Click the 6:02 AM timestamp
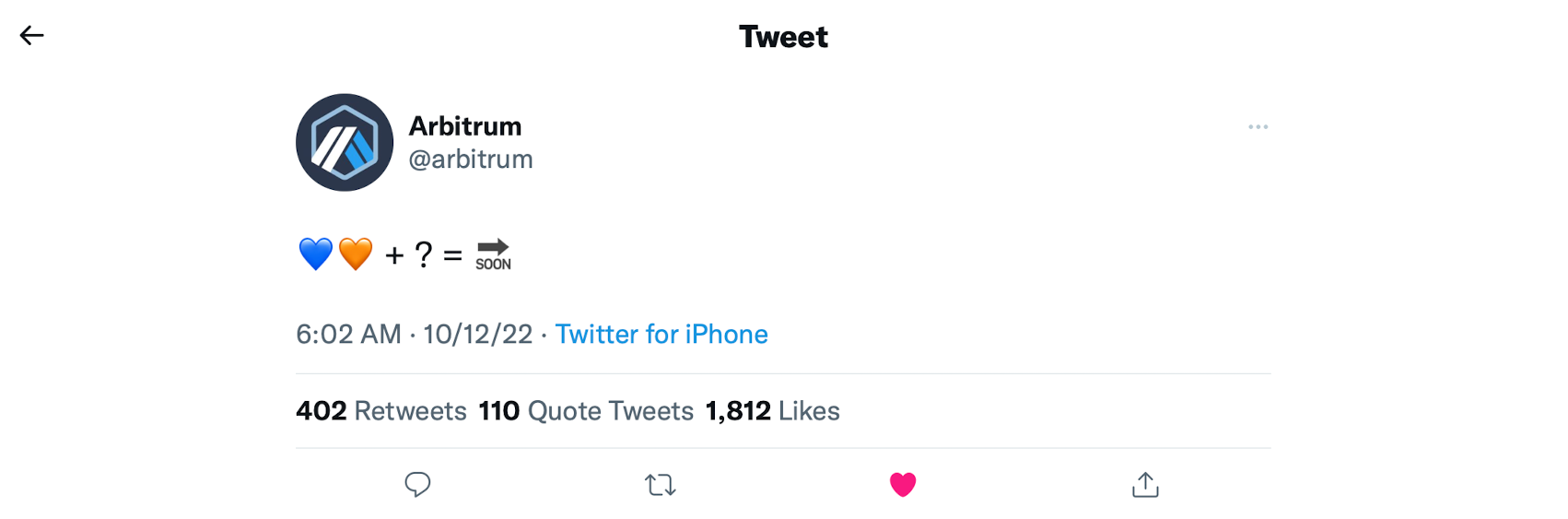Viewport: 1568px width, 519px height. (348, 334)
